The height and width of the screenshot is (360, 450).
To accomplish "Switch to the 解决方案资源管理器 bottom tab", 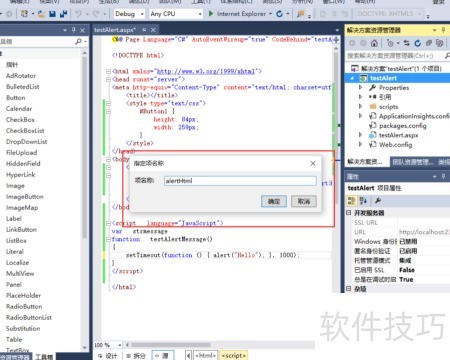I will tap(365, 162).
